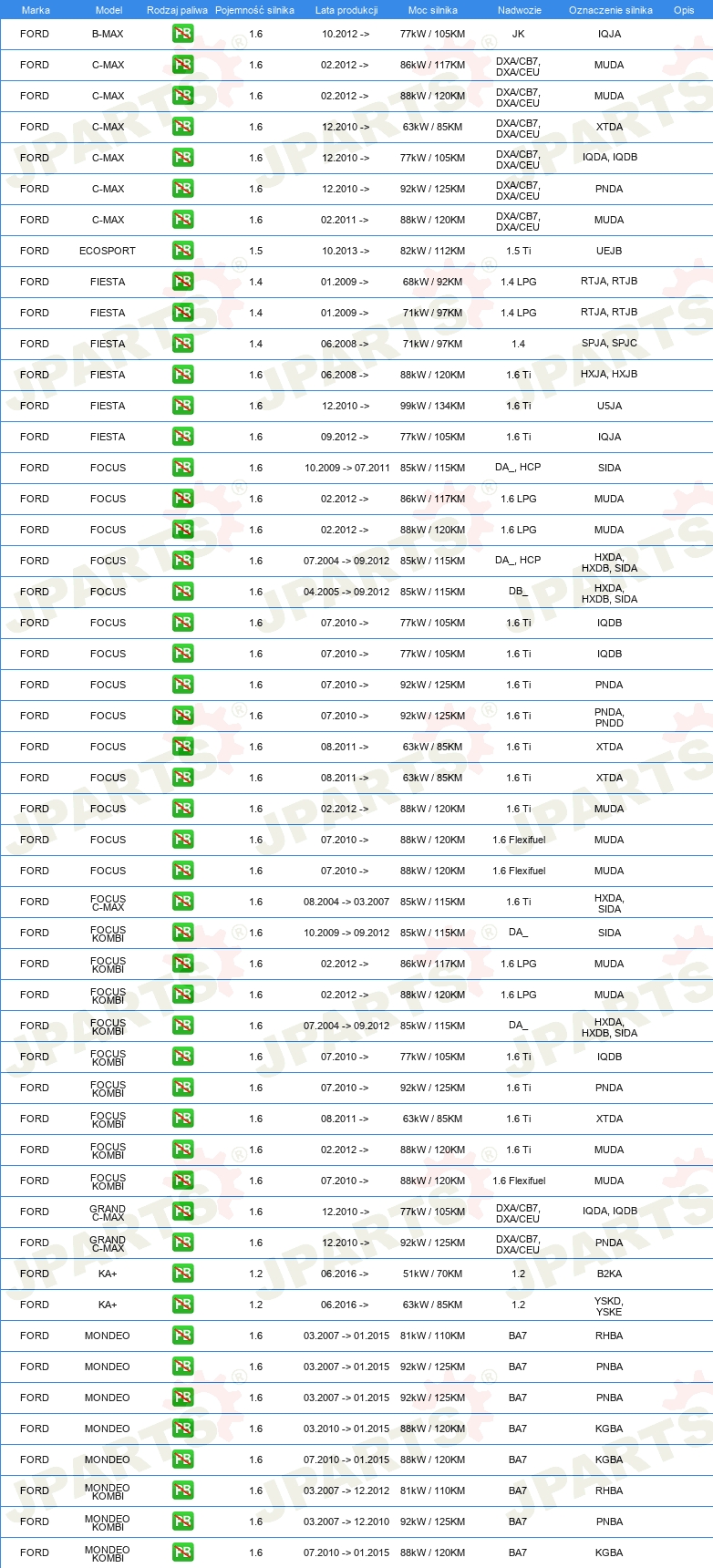Click the "82kW / 112KM" power cell
Viewport: 713px width, 1568px height.
(x=432, y=251)
